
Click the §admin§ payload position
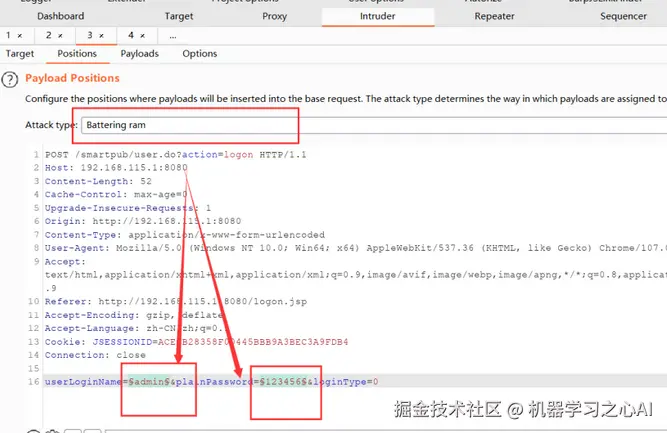149,382
